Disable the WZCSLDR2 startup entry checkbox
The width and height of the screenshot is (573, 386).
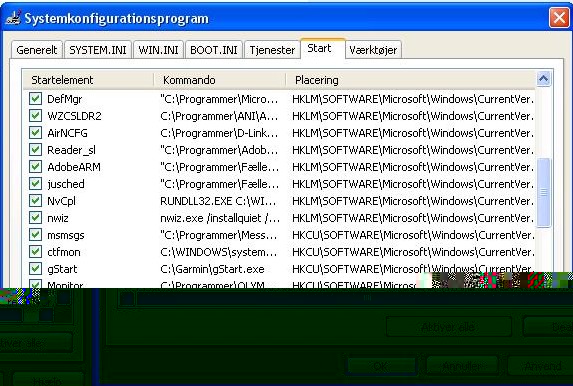click(x=35, y=116)
